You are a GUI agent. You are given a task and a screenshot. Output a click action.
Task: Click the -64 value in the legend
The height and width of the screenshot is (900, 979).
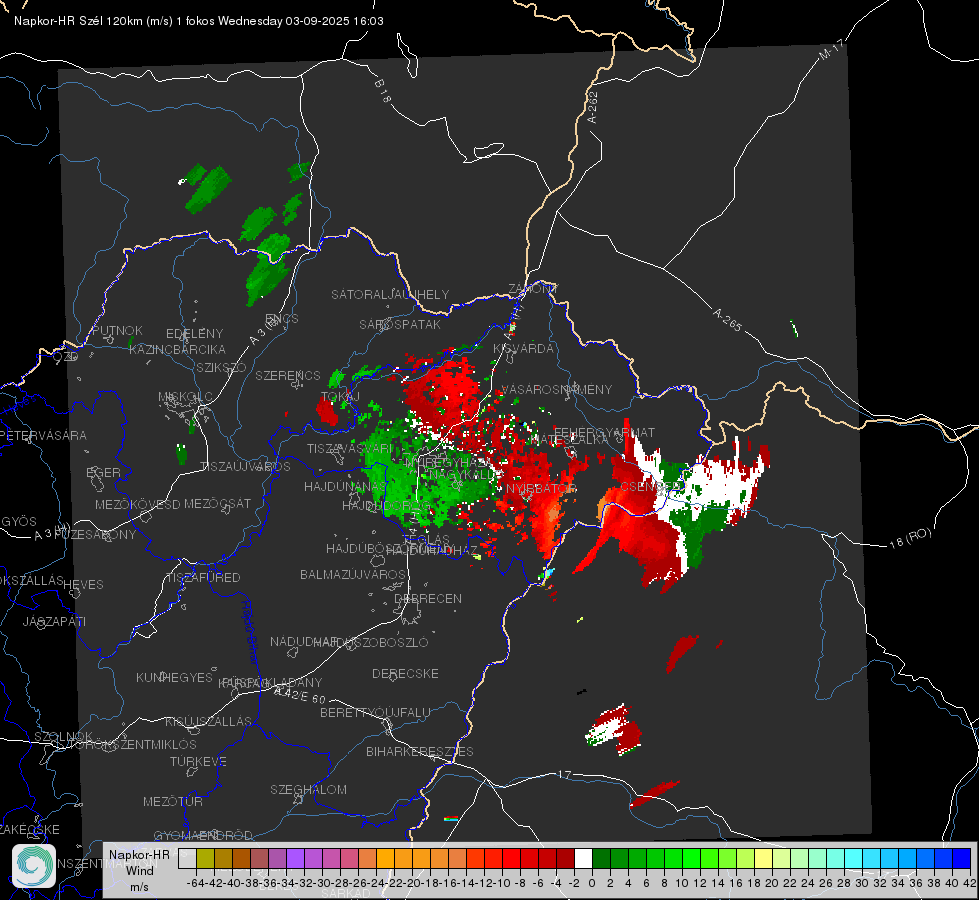point(195,883)
